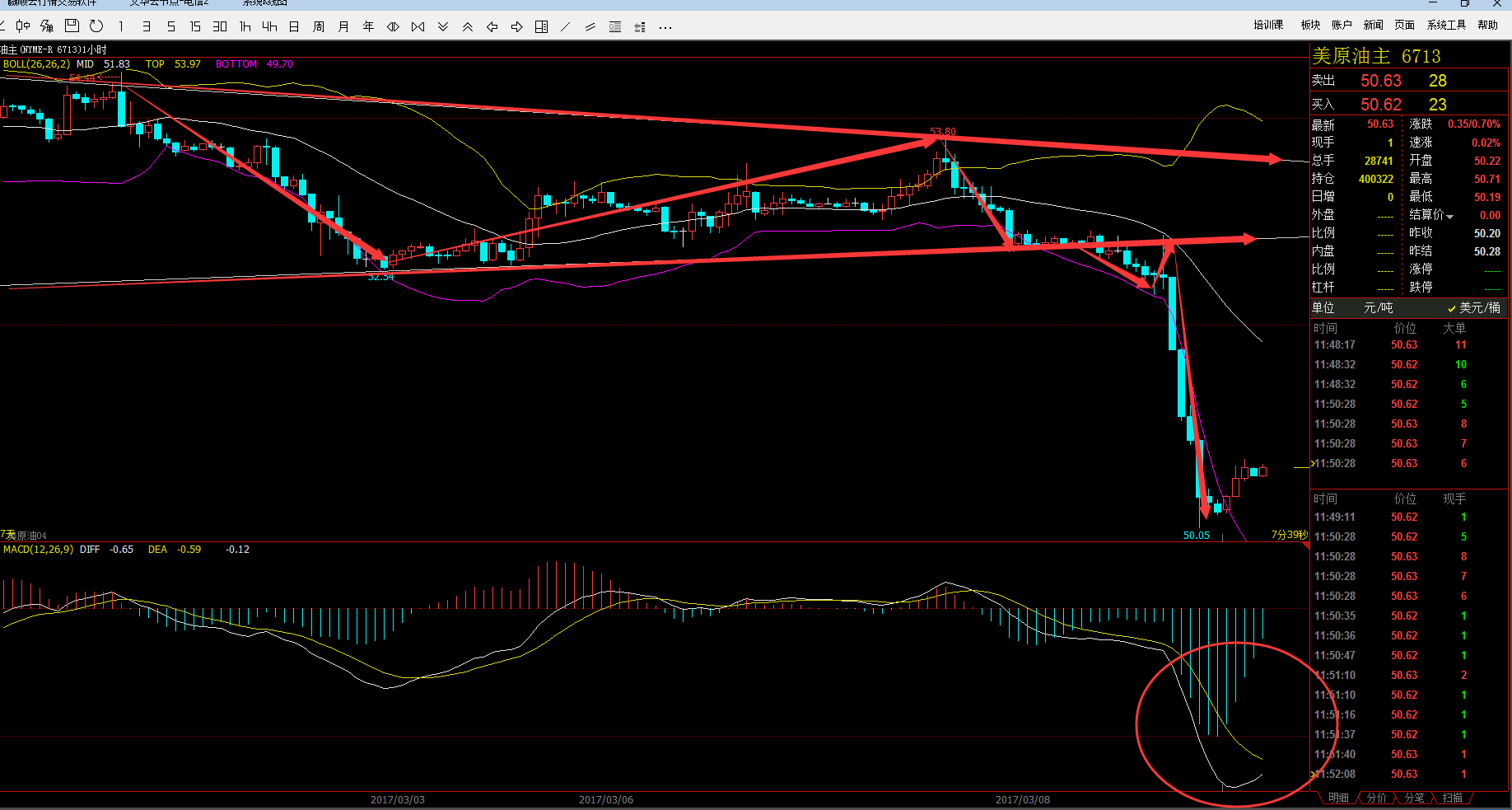Select 美元/桶 unit option
1512x810 pixels.
1473,307
